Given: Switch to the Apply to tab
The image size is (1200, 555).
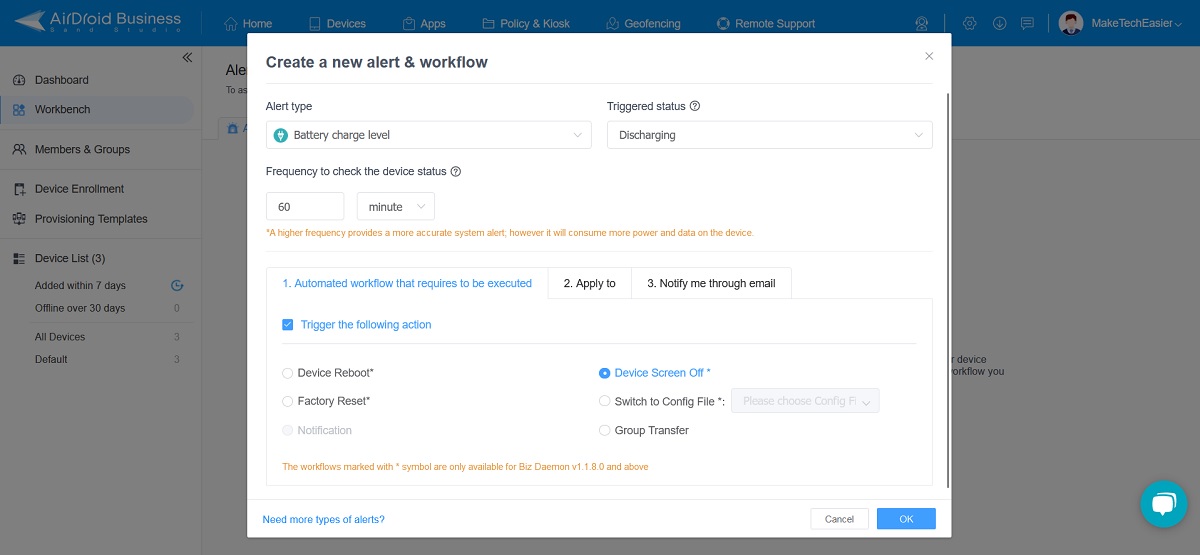Looking at the screenshot, I should (590, 283).
